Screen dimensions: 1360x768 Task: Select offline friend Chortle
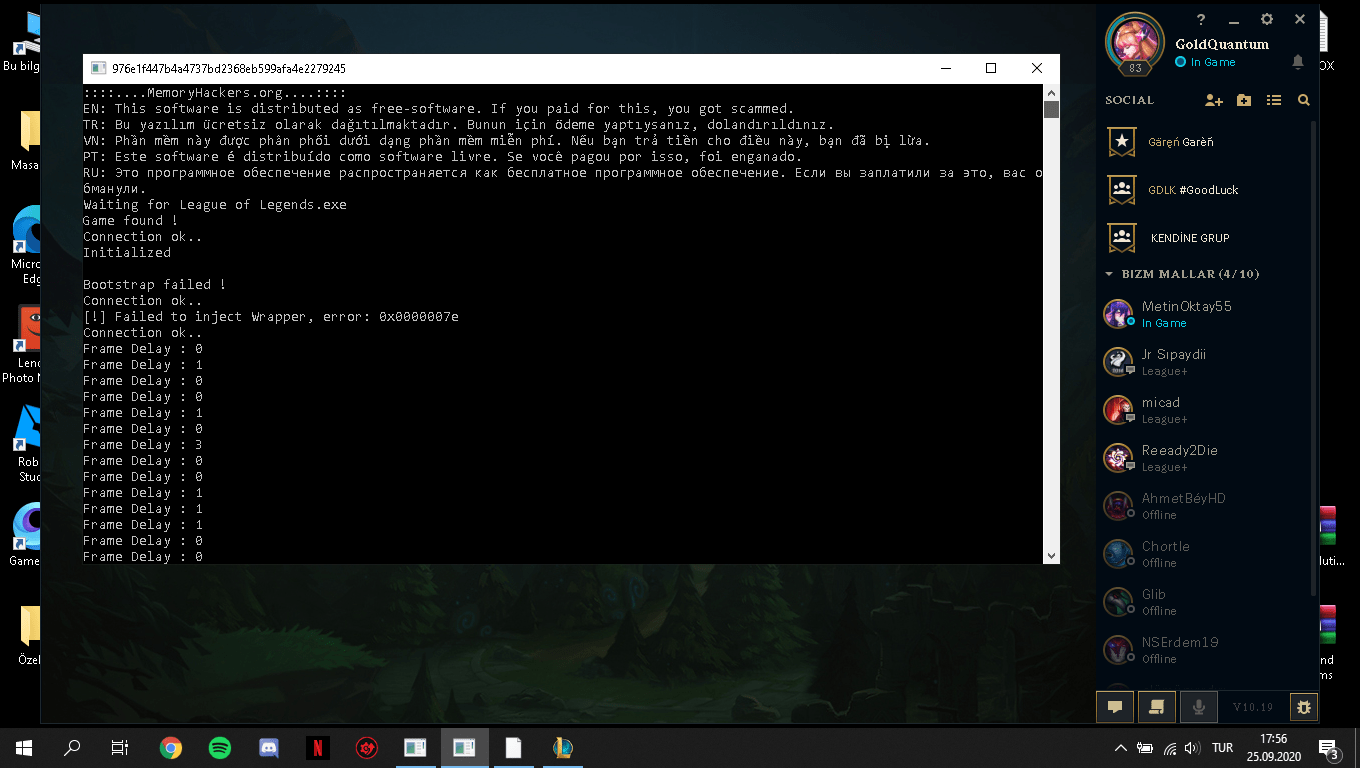[x=1204, y=554]
